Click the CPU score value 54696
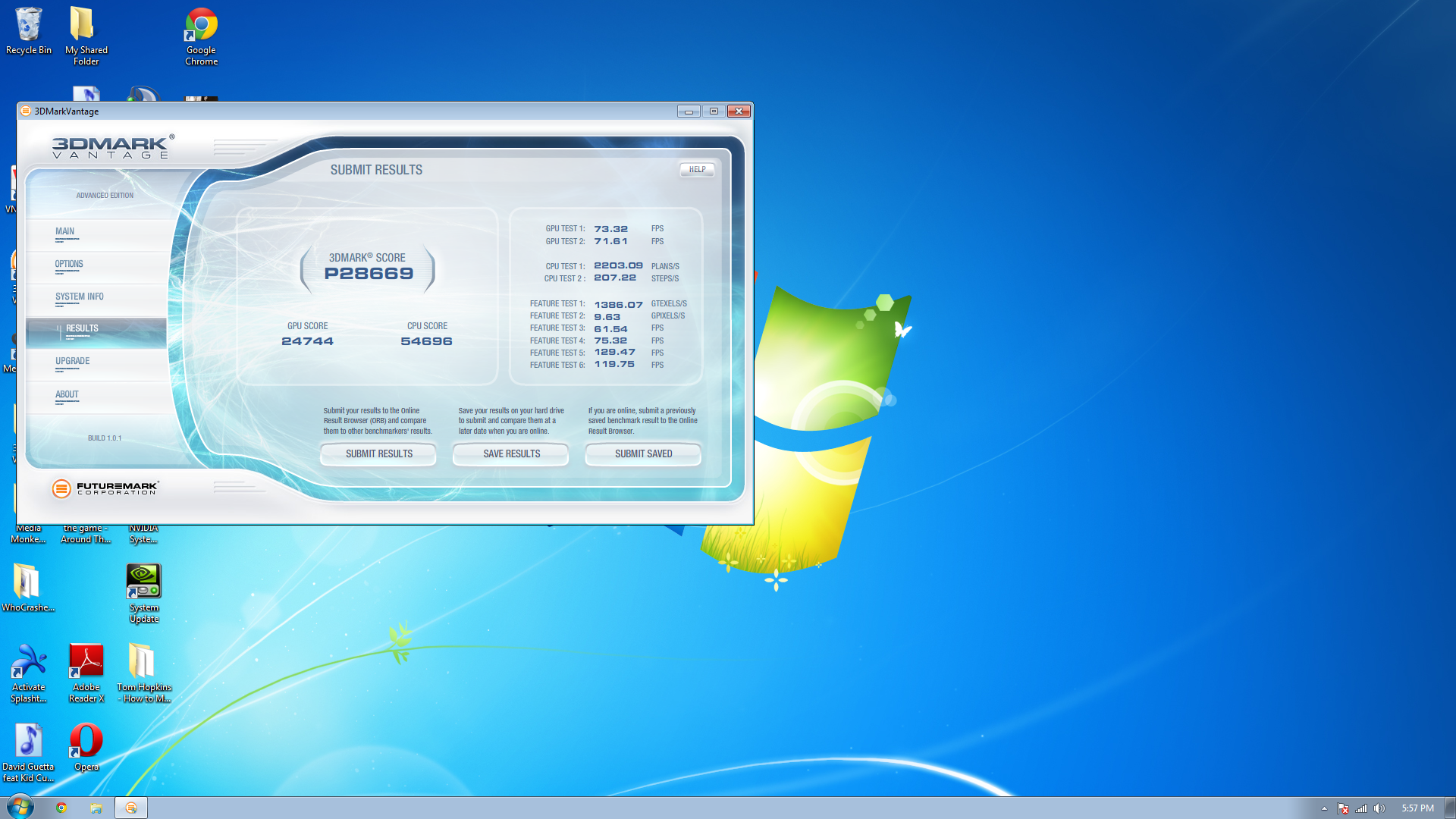Screen dimensions: 1456x819 coord(426,341)
